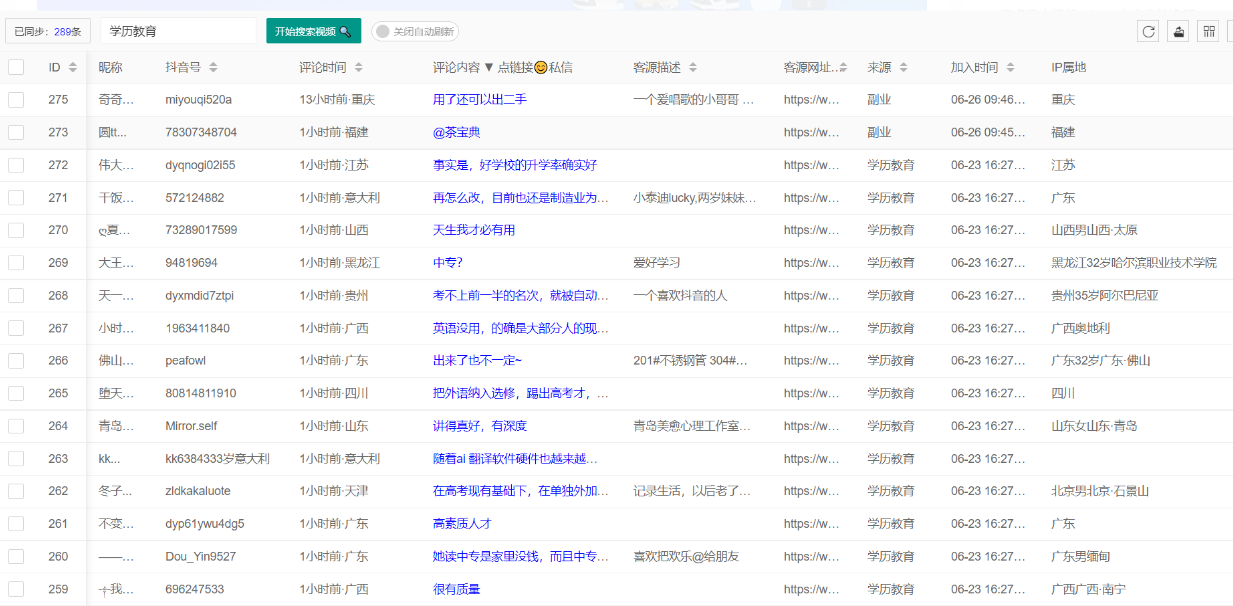The height and width of the screenshot is (606, 1233).
Task: Click 客源描述 一个喜欢抖音的人 cell
Action: (680, 295)
